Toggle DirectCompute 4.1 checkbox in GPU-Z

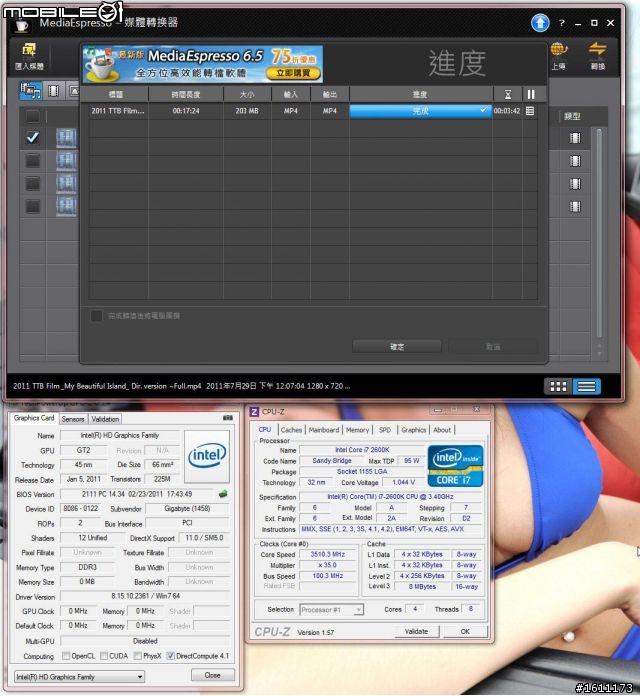[x=170, y=656]
